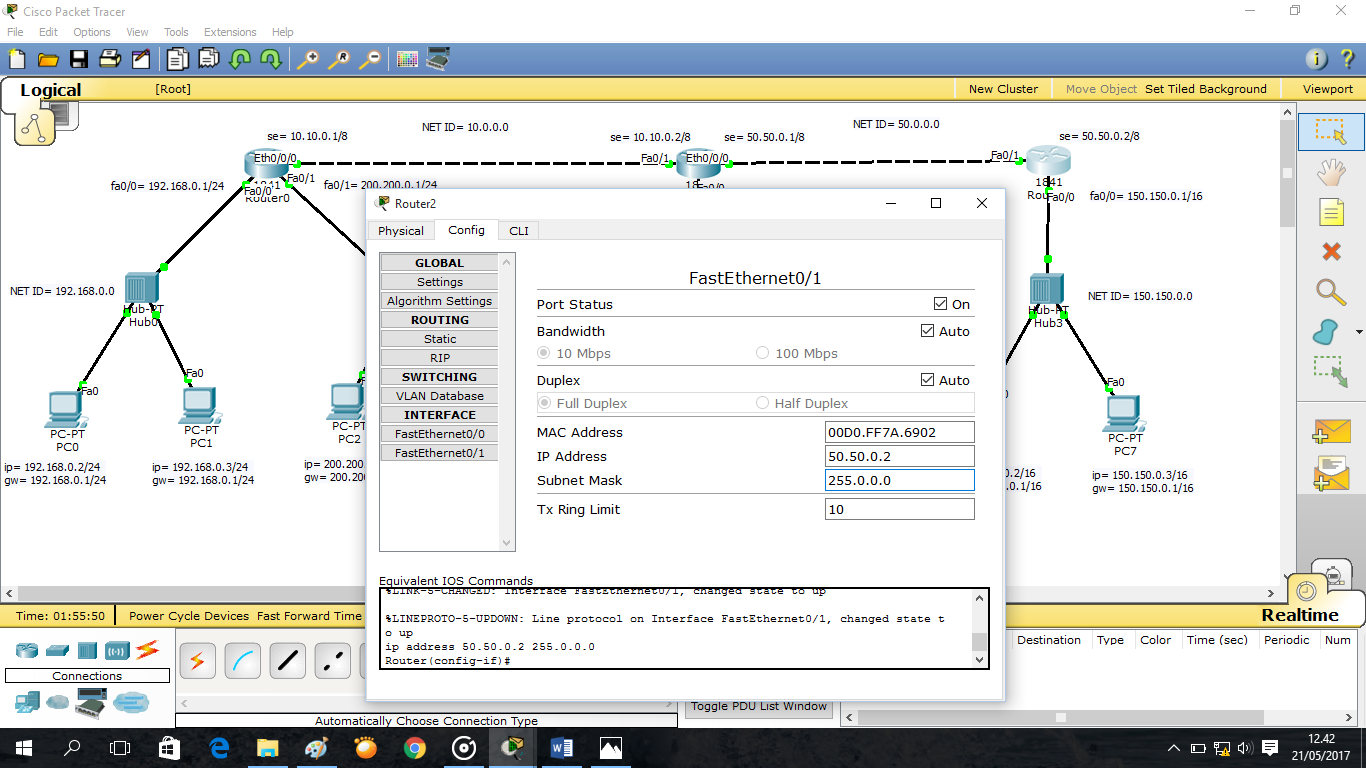Reset zoom with the R magnifier

(339, 59)
